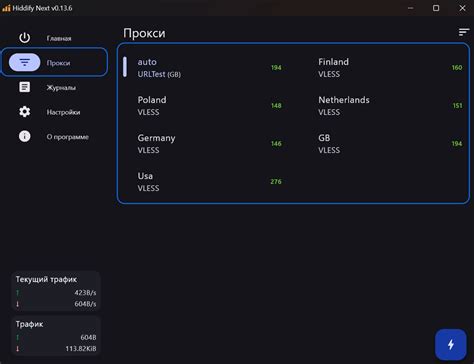Run the latency test with lightning button
474x364 pixels.
pos(451,344)
